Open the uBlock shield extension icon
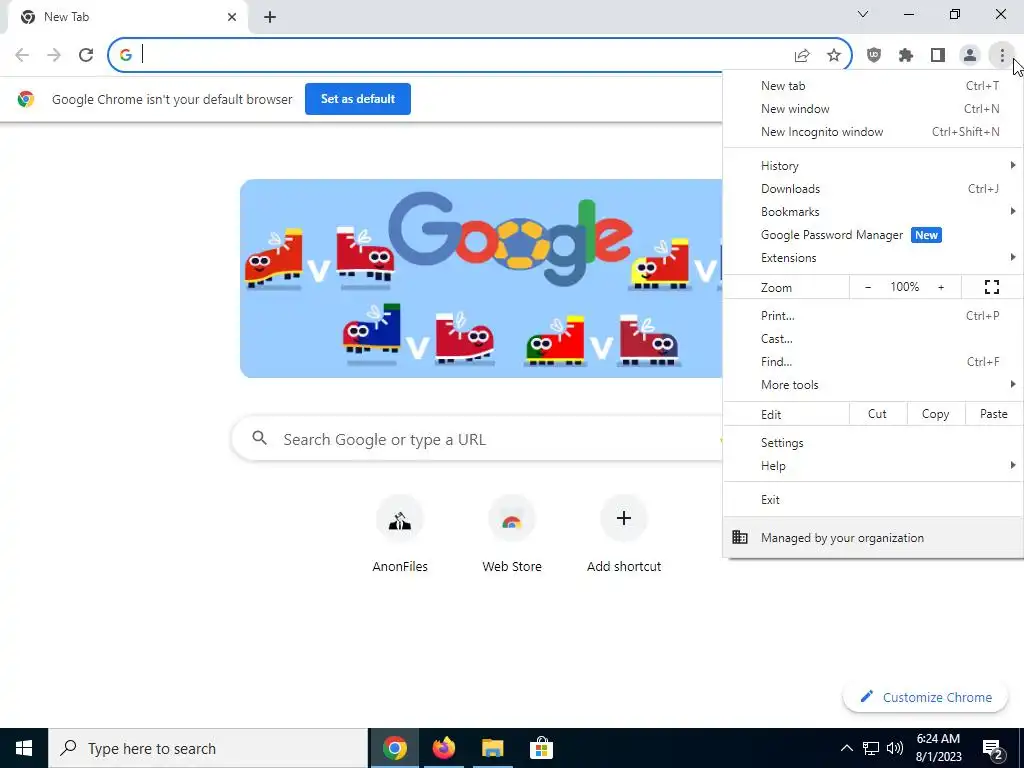 [874, 56]
